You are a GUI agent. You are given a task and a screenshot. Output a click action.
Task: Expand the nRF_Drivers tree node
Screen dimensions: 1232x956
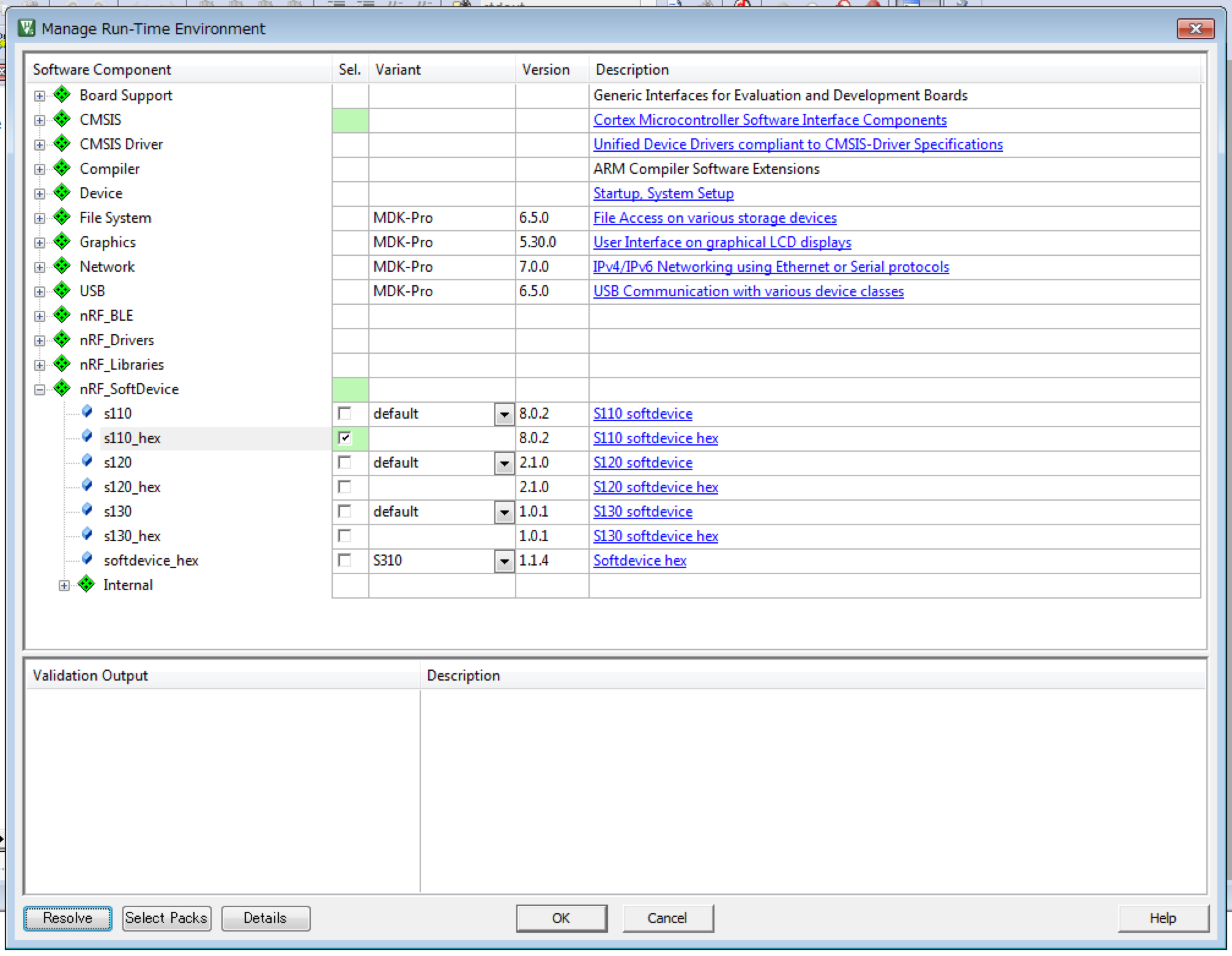pos(40,340)
